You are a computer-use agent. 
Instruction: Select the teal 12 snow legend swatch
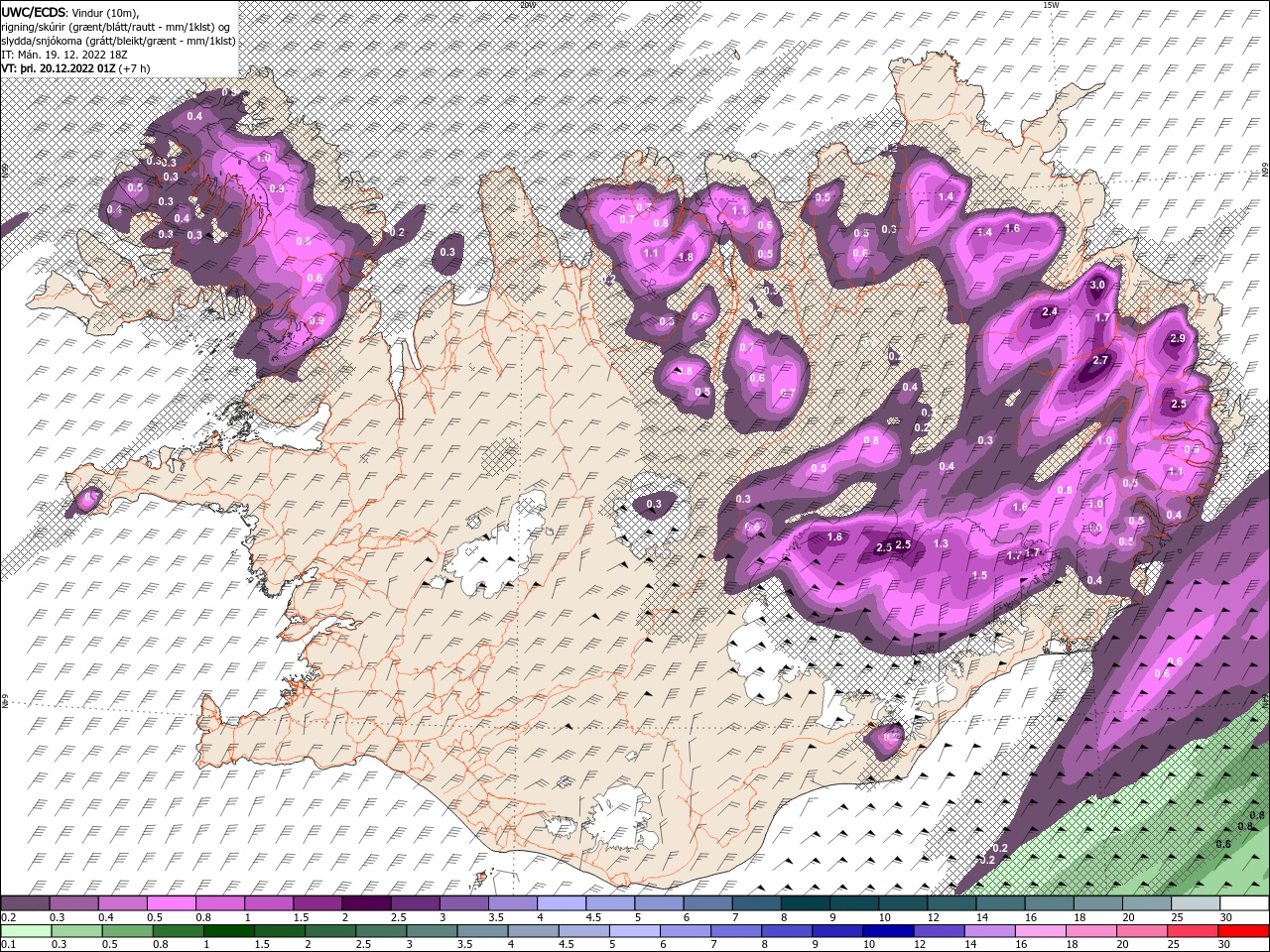[x=952, y=903]
